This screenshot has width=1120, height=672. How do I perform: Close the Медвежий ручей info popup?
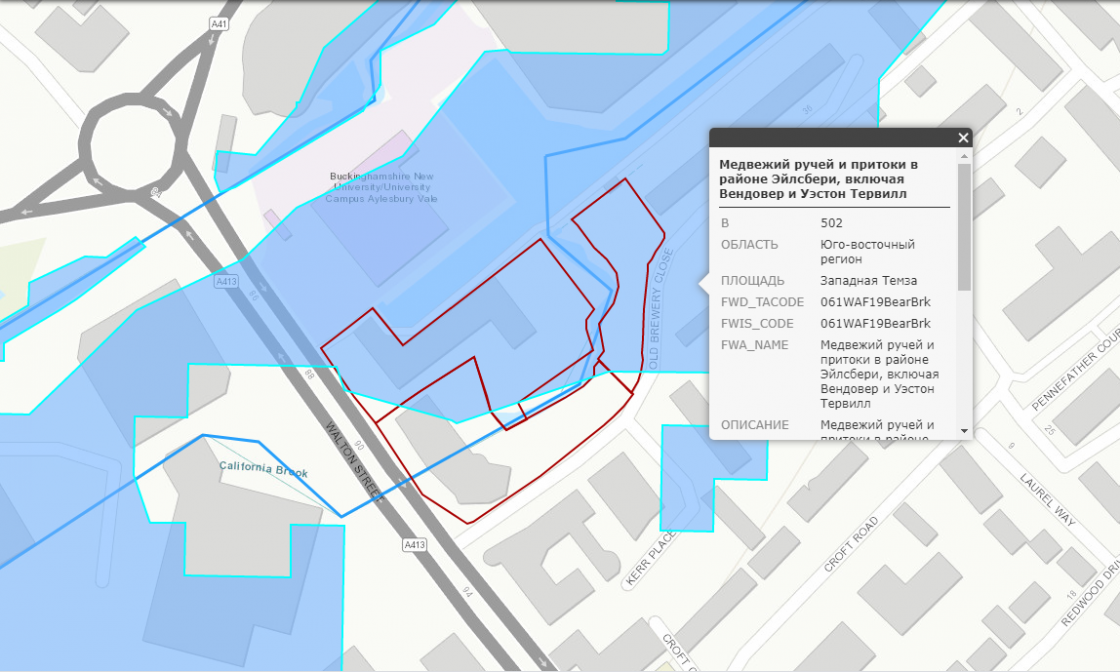(963, 137)
